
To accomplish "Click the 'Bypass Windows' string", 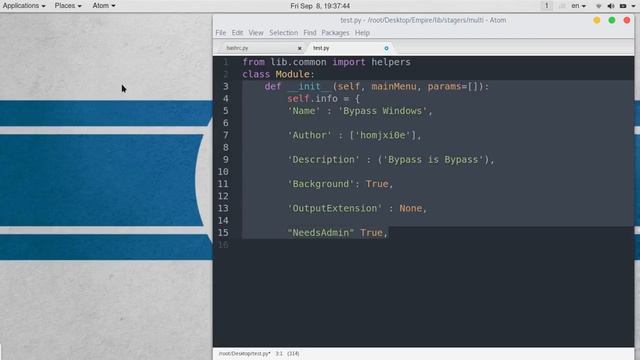I will point(382,111).
